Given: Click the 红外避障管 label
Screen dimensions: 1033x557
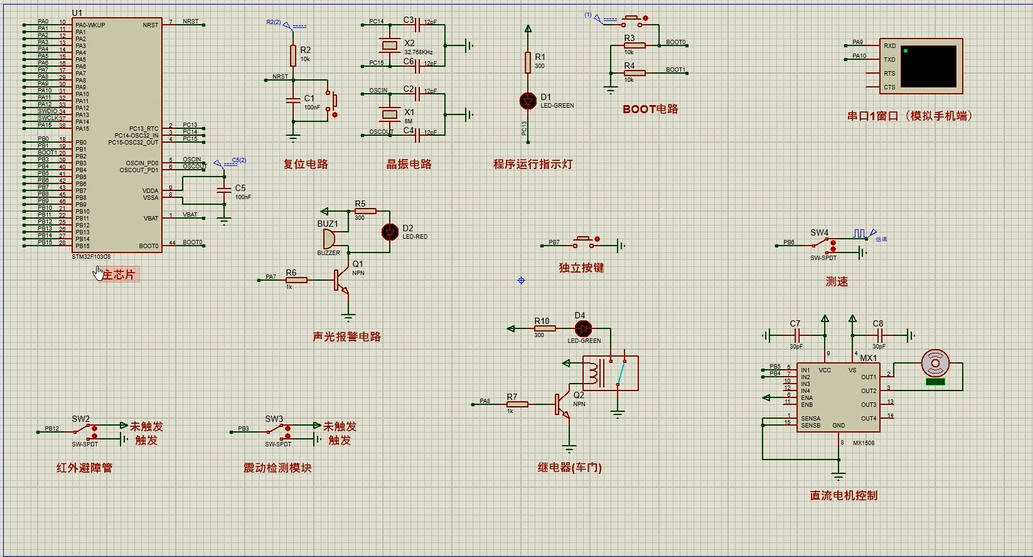Looking at the screenshot, I should pyautogui.click(x=84, y=468).
